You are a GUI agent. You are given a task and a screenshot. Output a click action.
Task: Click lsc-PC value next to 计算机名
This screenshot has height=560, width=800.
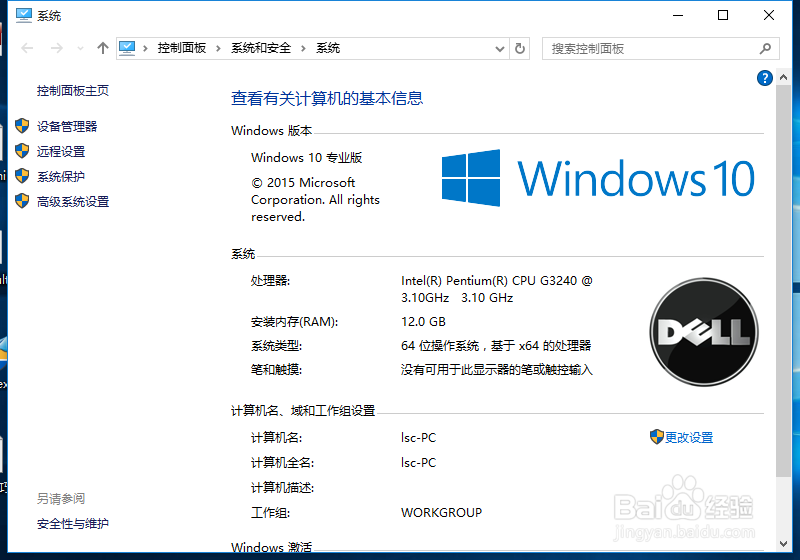tap(418, 438)
